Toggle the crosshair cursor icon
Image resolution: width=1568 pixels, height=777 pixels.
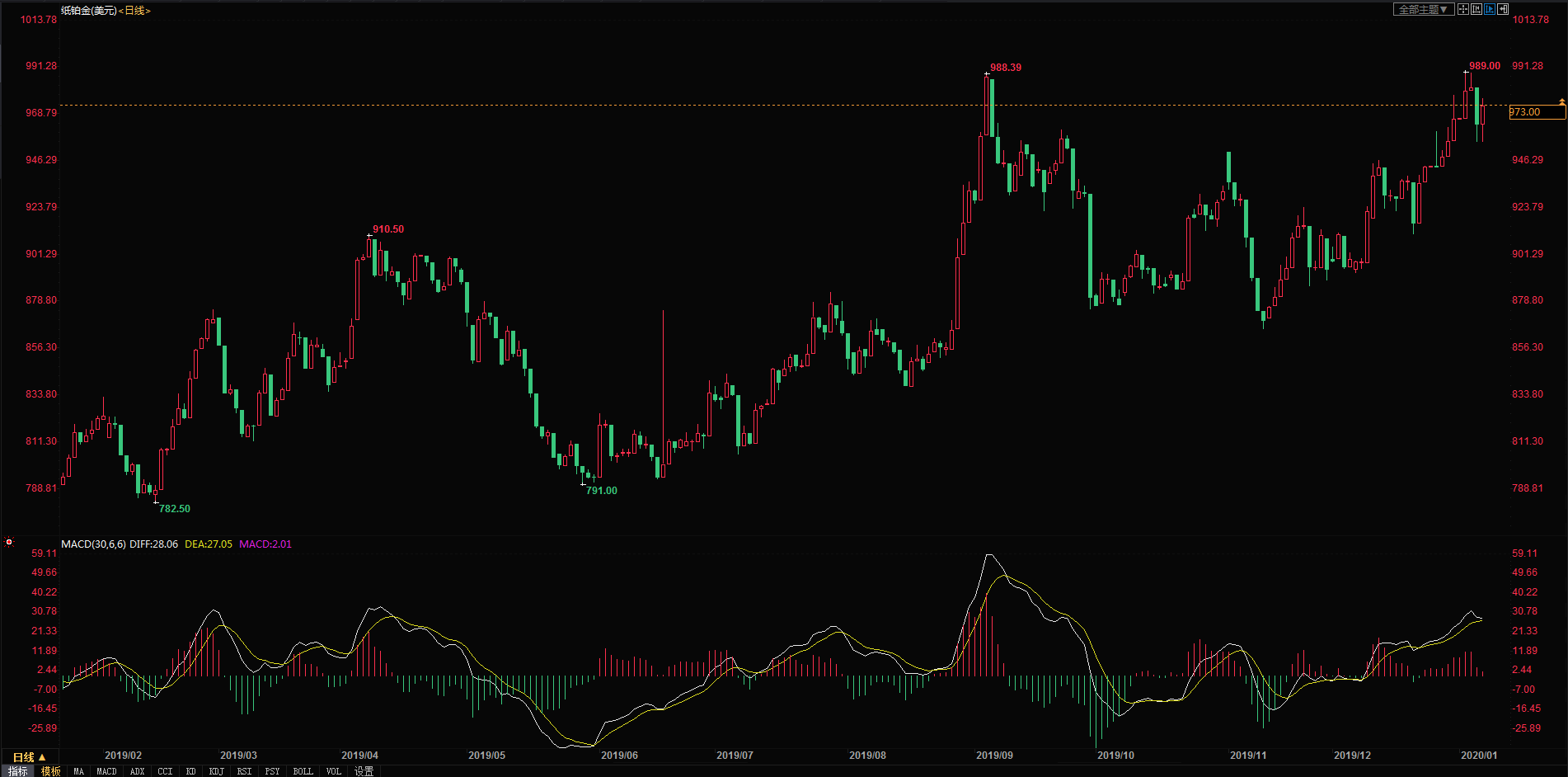[x=1463, y=9]
